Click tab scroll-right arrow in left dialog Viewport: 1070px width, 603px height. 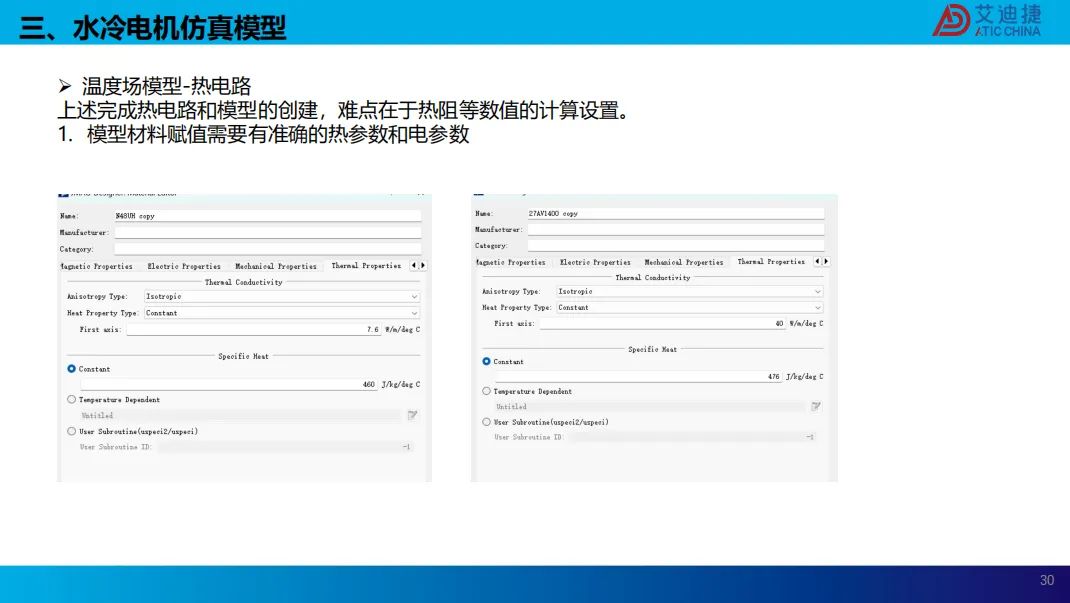(x=422, y=265)
